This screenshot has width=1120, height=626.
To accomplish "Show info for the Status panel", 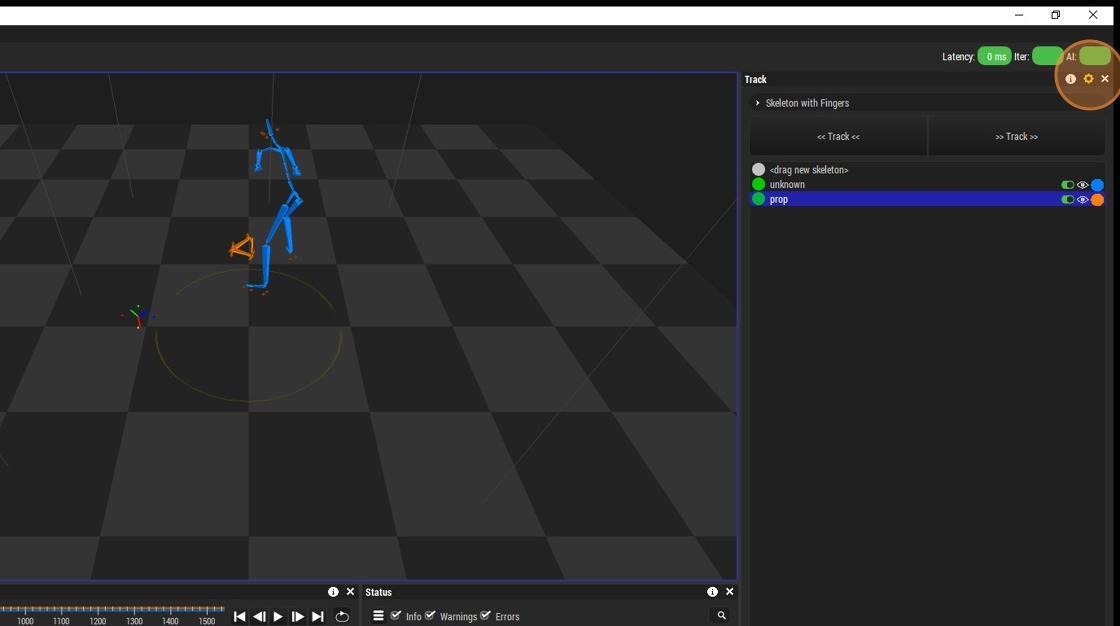I will click(x=712, y=592).
